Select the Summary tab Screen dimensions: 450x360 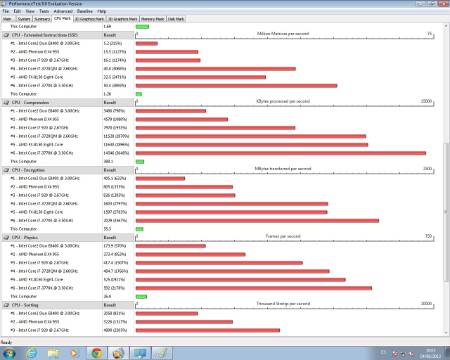click(x=42, y=19)
